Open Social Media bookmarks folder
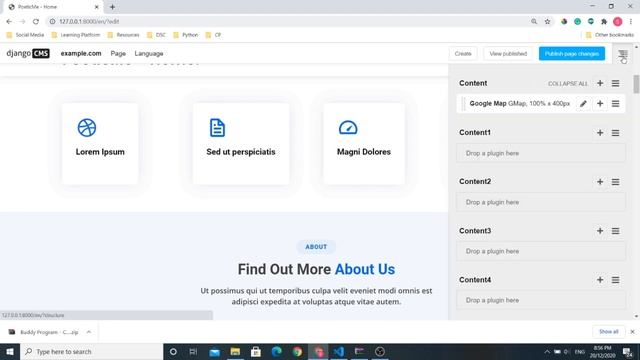 click(25, 35)
